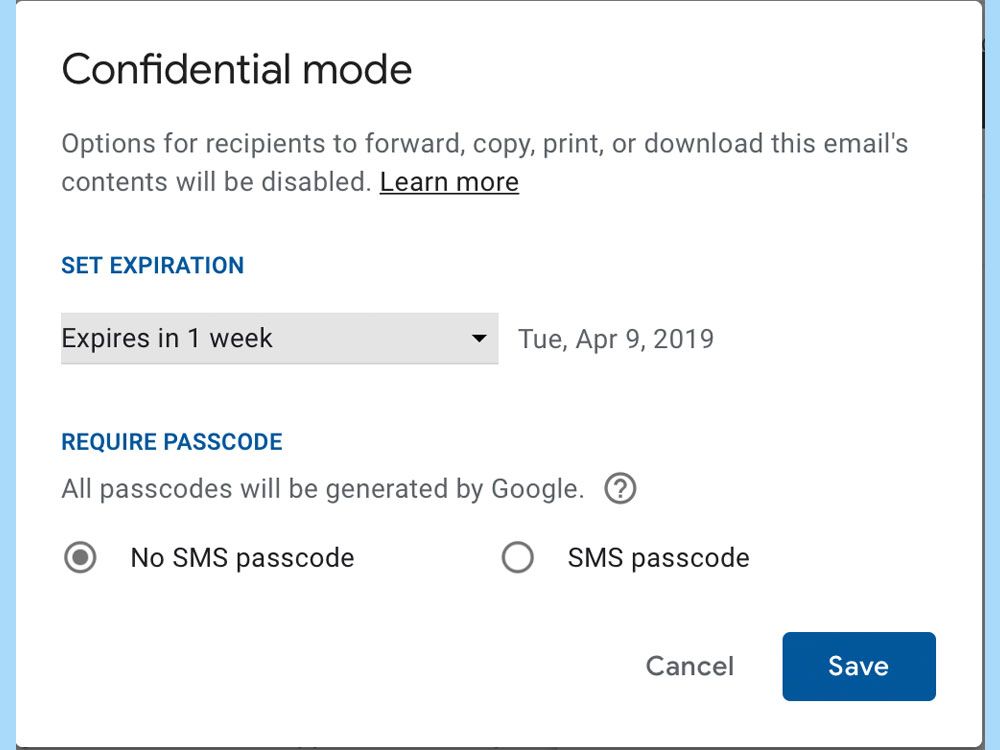
Task: Click the expiration date Tue, Apr 9, 2019
Action: pos(615,339)
